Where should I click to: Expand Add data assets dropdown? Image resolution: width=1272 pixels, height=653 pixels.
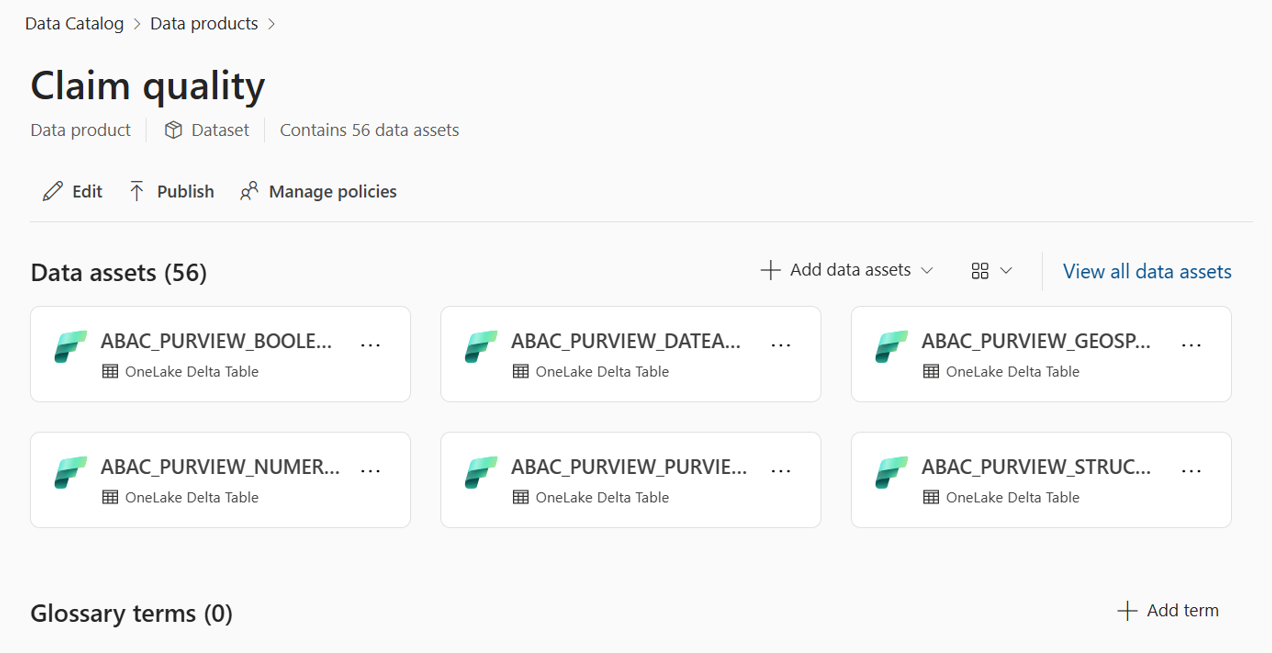(x=847, y=270)
